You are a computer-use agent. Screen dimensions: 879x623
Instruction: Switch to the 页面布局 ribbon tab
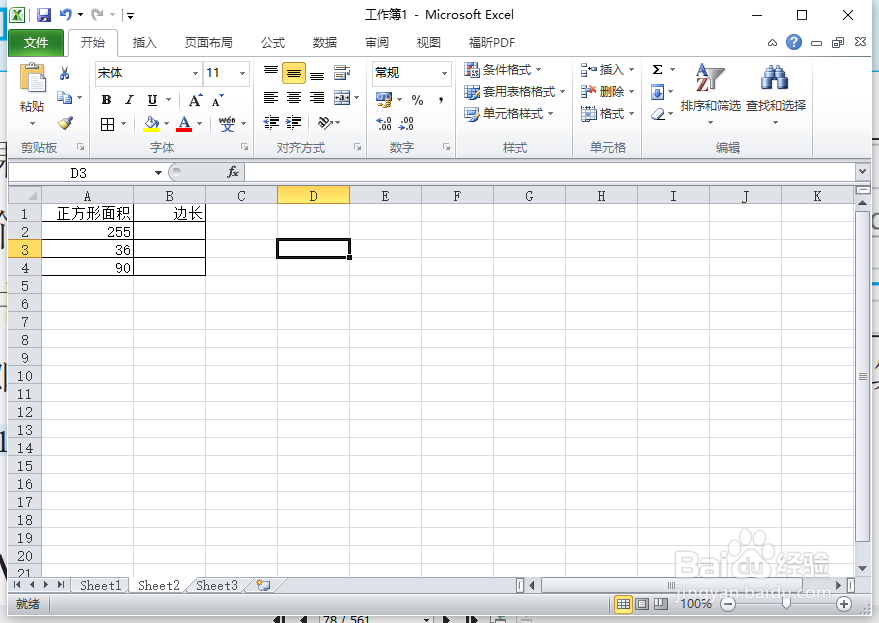(x=209, y=43)
